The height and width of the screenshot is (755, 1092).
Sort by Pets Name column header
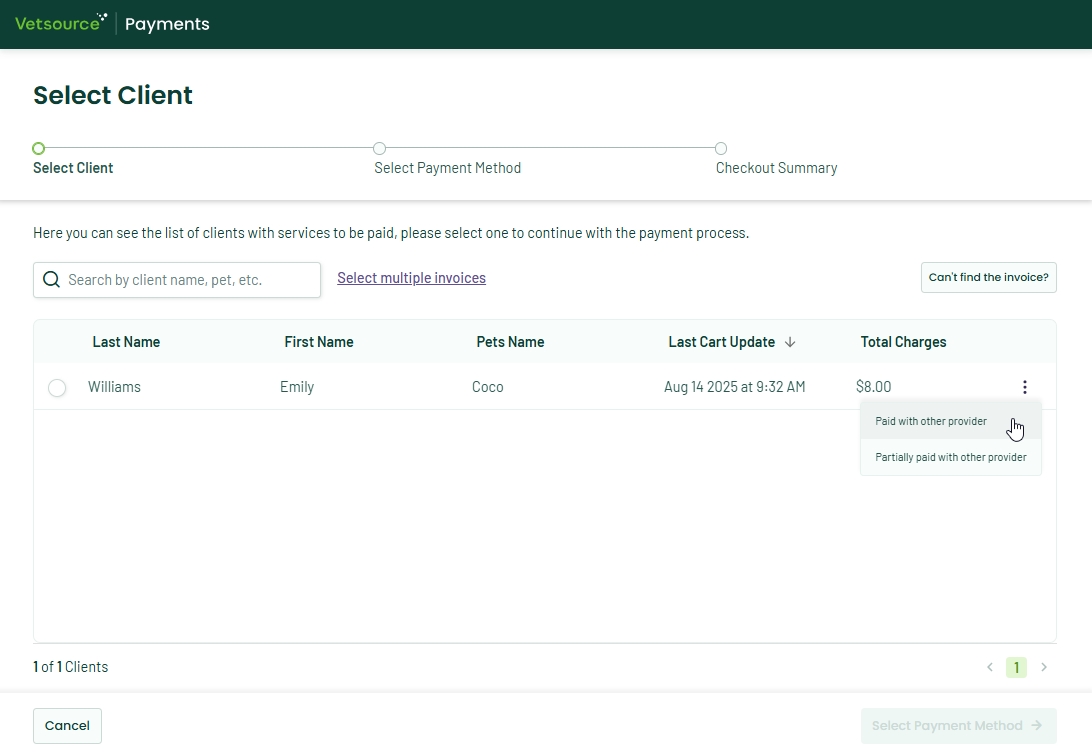click(x=510, y=342)
